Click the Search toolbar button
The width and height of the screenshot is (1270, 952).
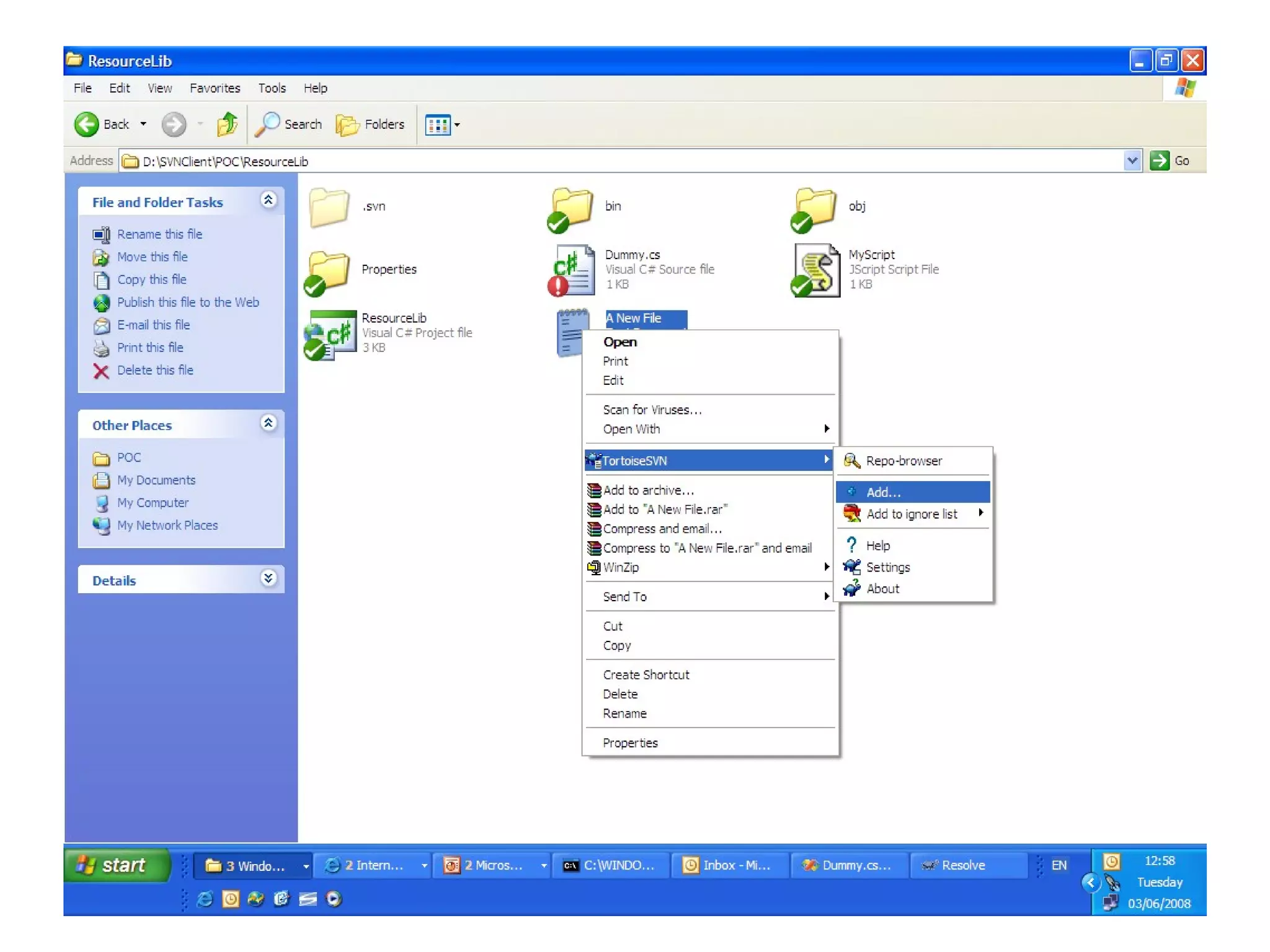[289, 124]
